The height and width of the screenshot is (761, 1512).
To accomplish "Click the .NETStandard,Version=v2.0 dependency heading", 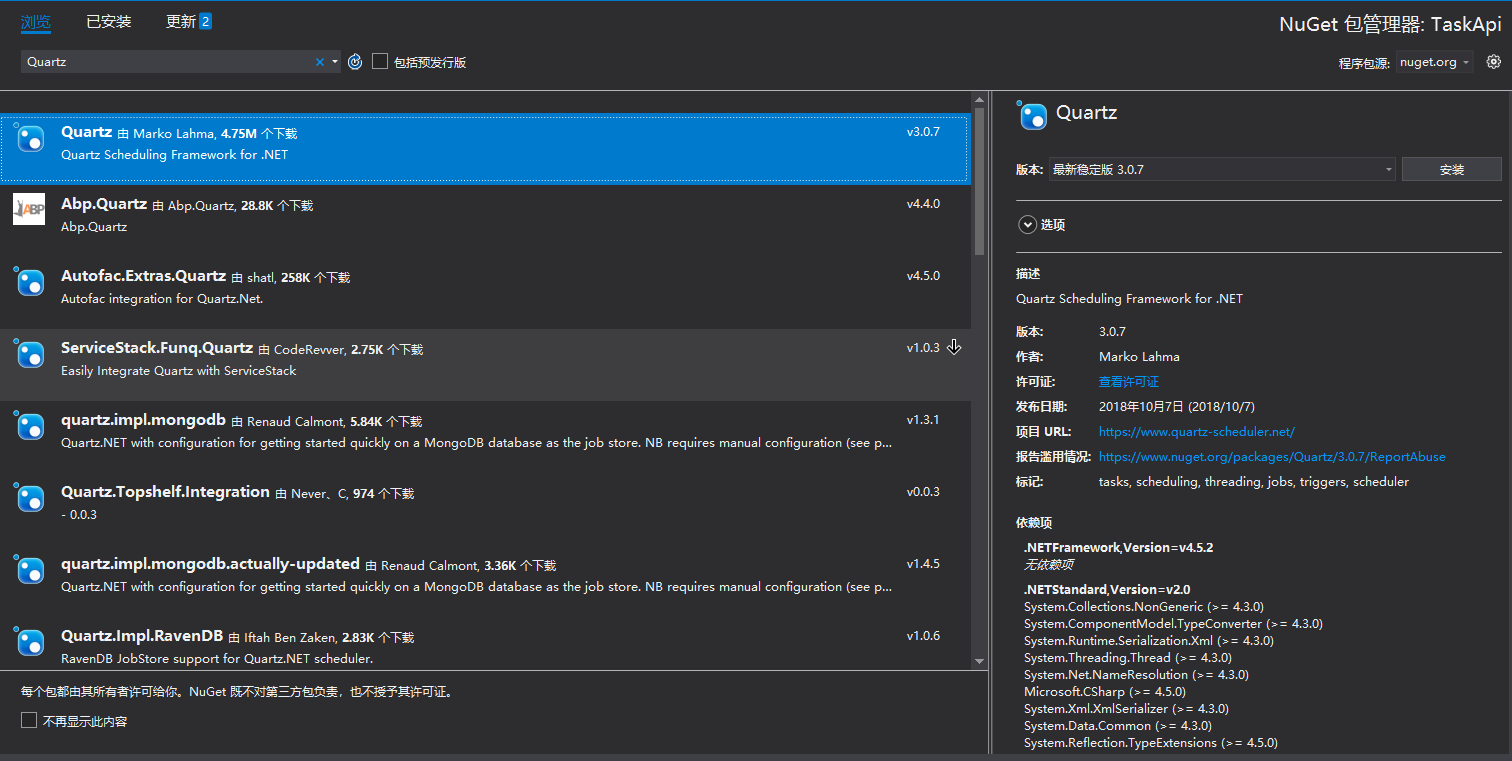I will pos(1107,590).
